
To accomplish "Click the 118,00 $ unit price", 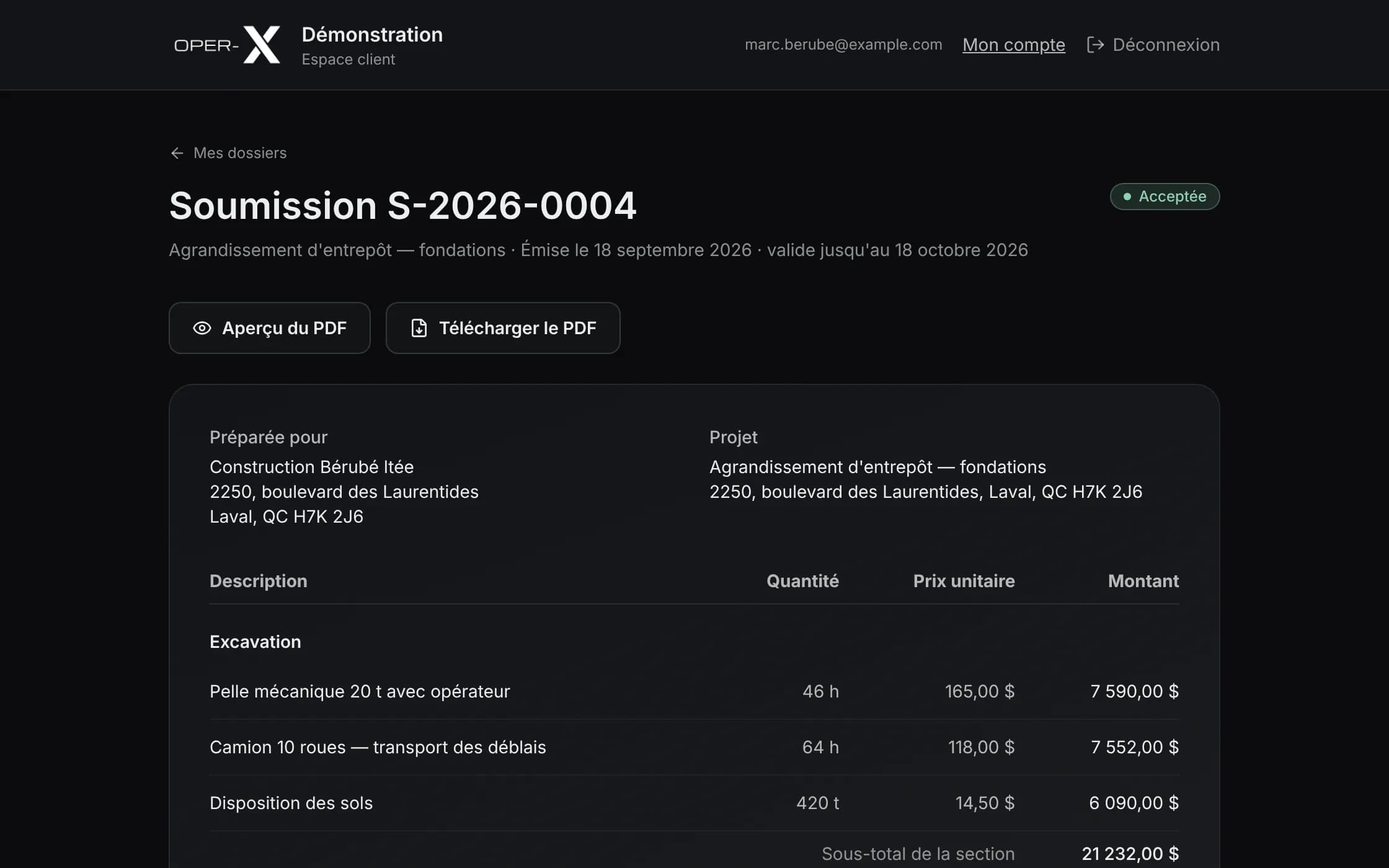I will (982, 747).
